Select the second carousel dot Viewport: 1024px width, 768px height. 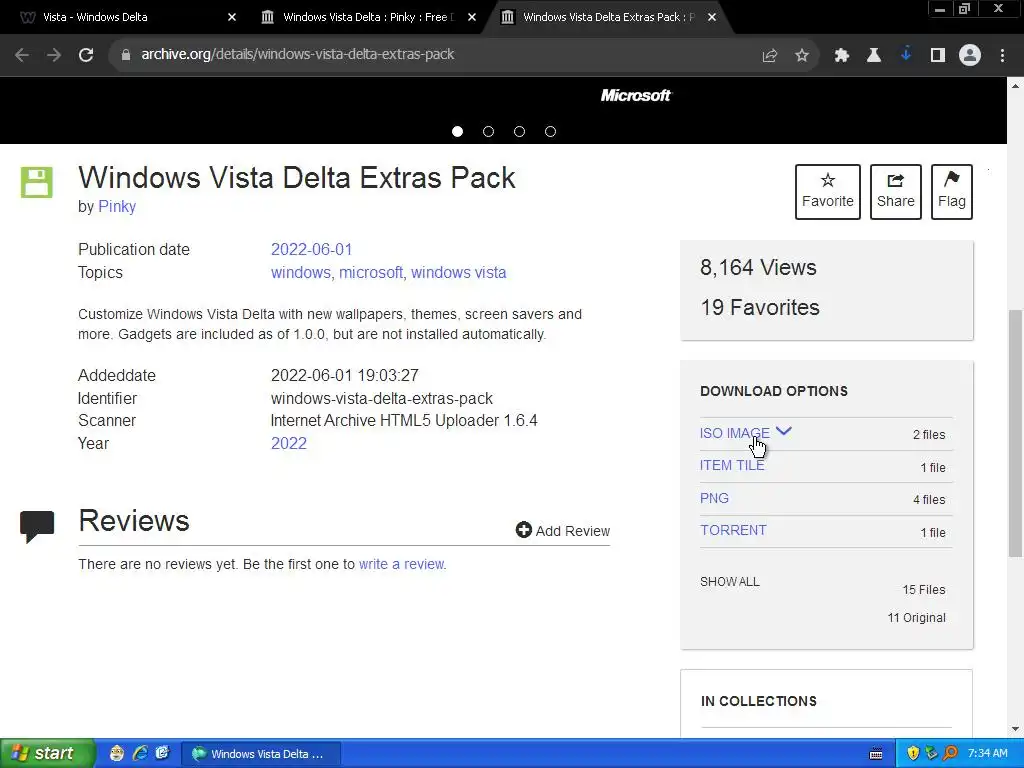point(488,131)
